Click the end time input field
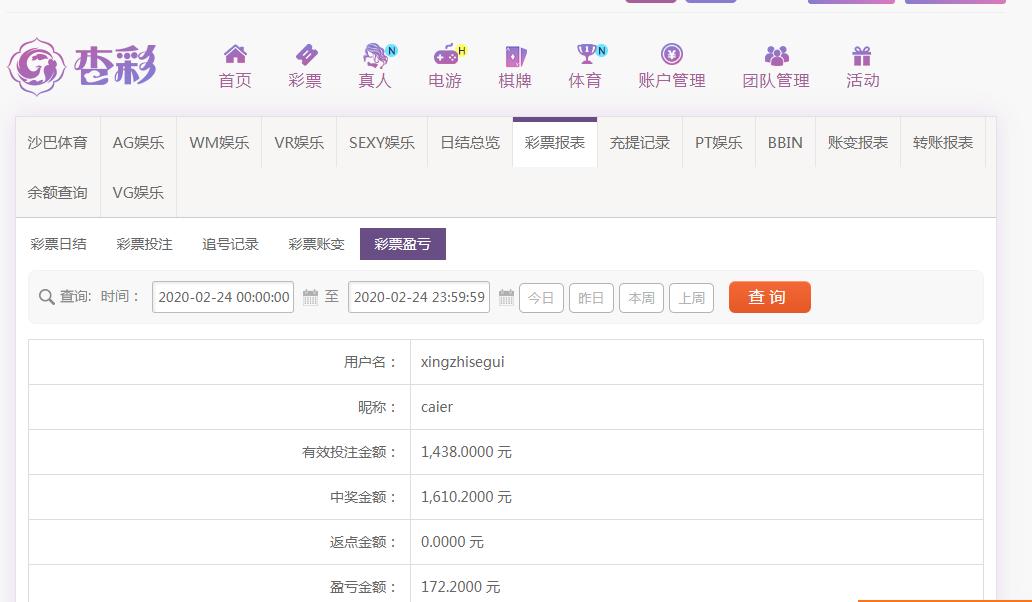 click(419, 297)
